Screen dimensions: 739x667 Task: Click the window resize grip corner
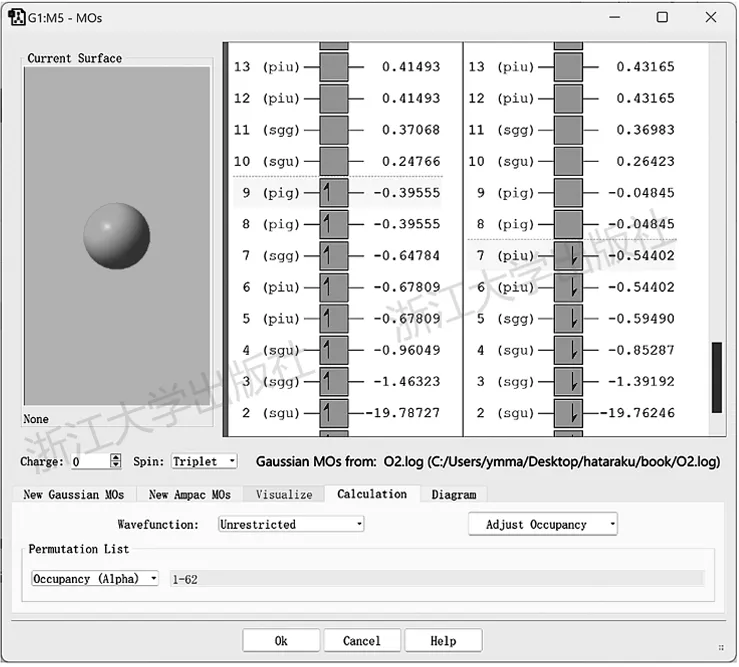pyautogui.click(x=721, y=648)
